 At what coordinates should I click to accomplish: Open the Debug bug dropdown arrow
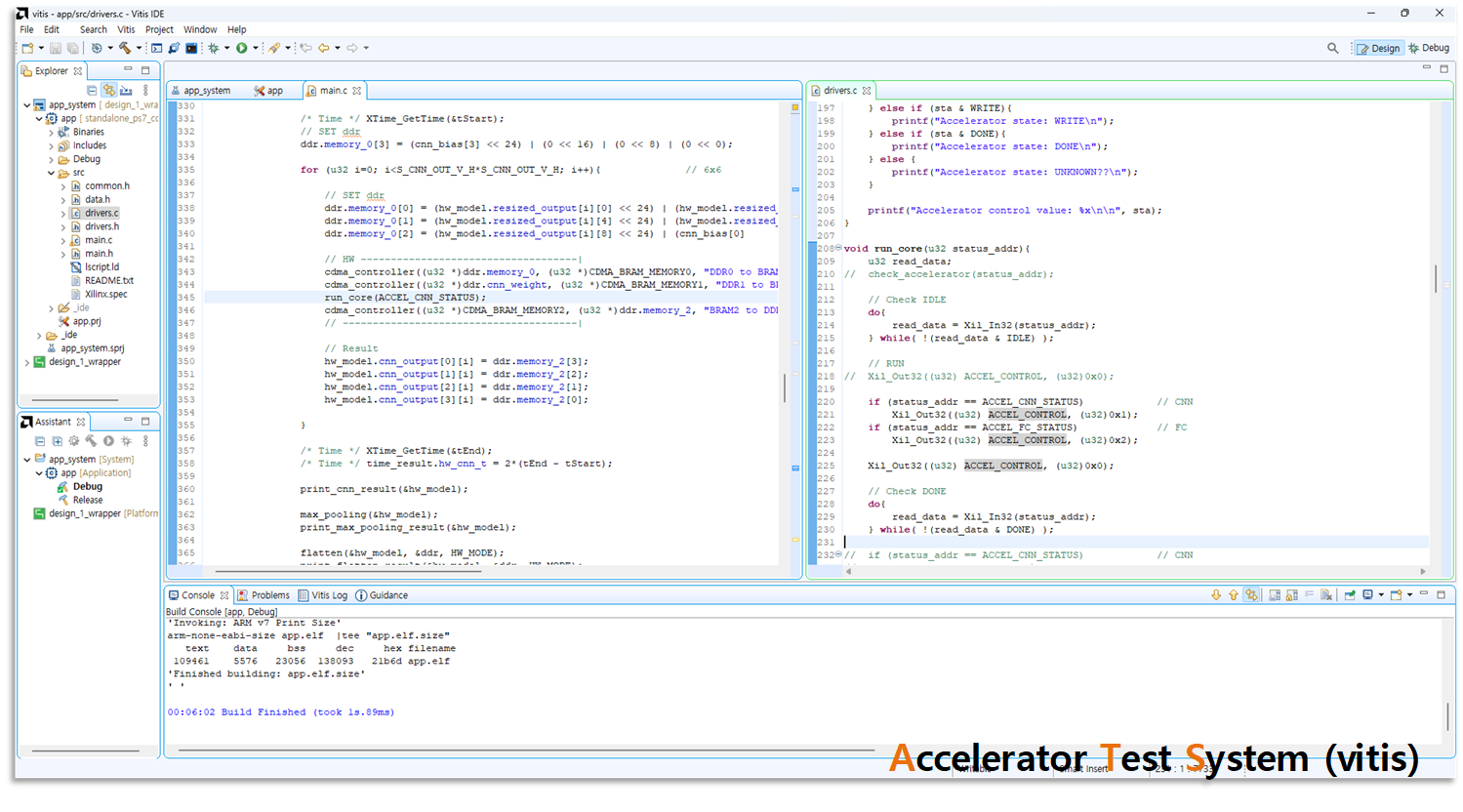(227, 48)
